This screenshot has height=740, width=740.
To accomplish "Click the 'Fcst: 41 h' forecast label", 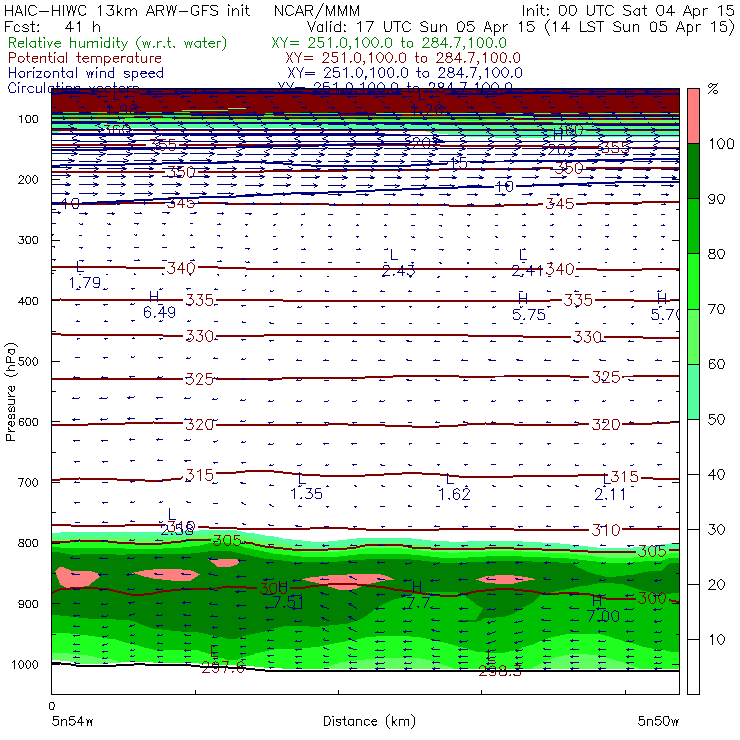I will pyautogui.click(x=52, y=26).
